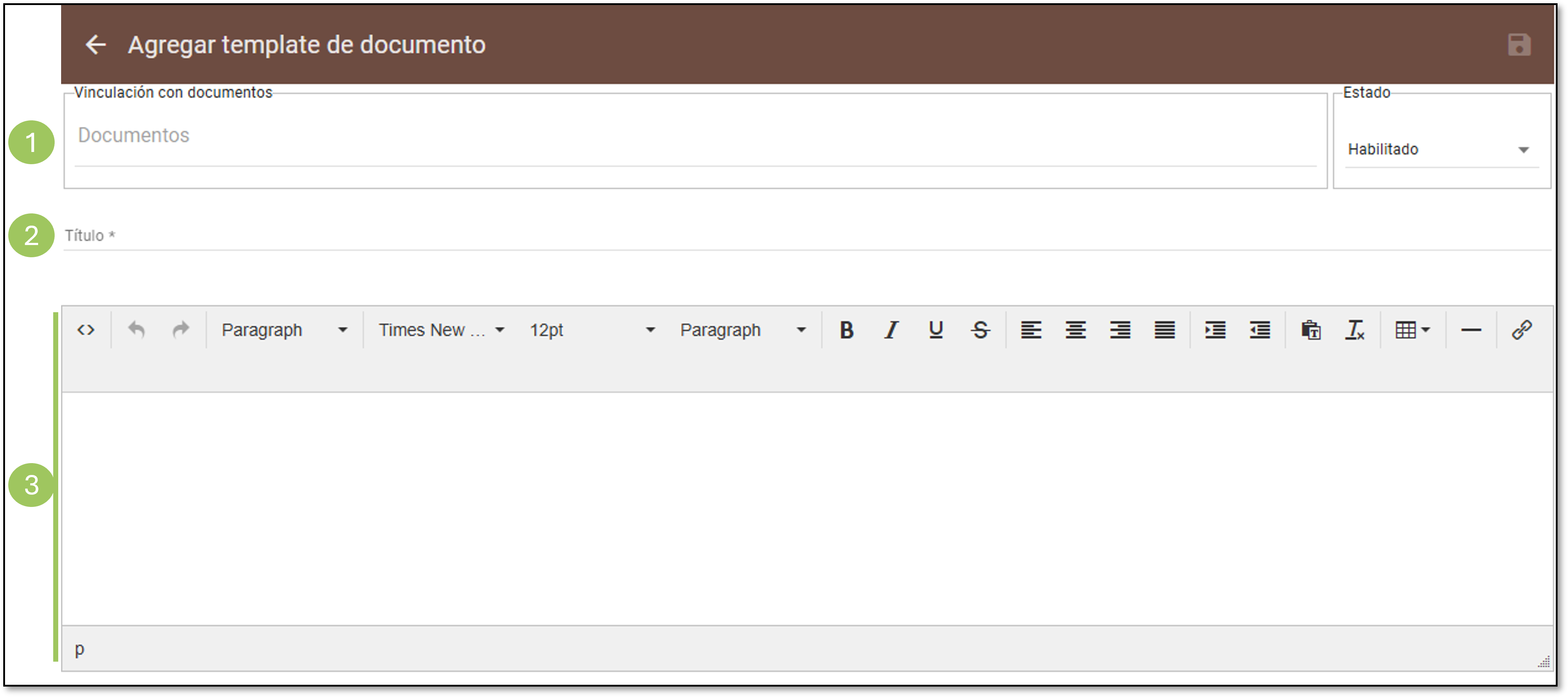
Task: Toggle bold formatting
Action: [x=846, y=330]
